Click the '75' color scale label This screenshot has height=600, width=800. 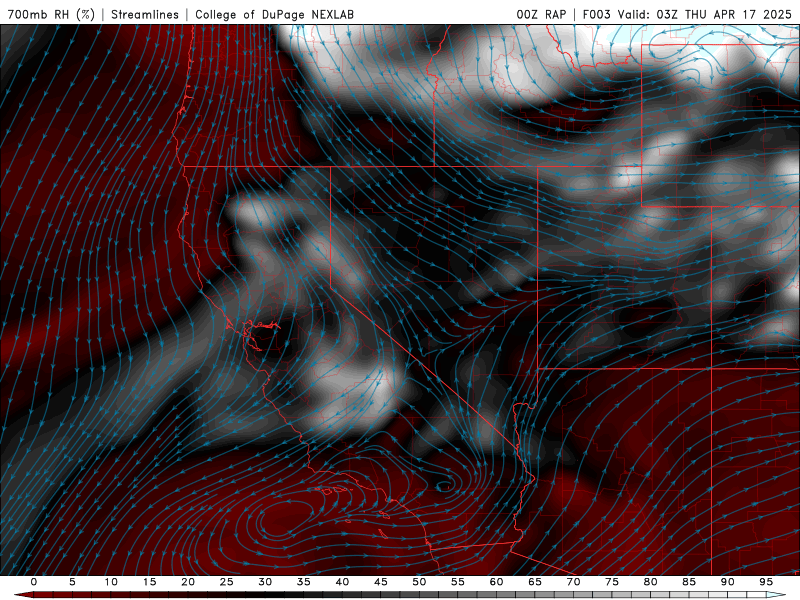point(612,582)
